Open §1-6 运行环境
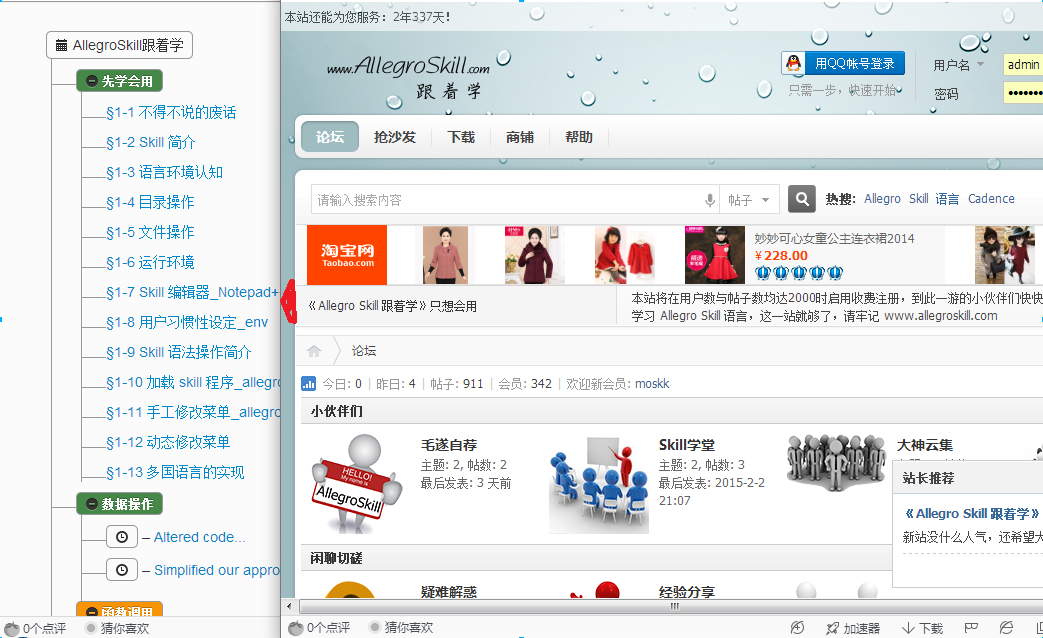 150,262
